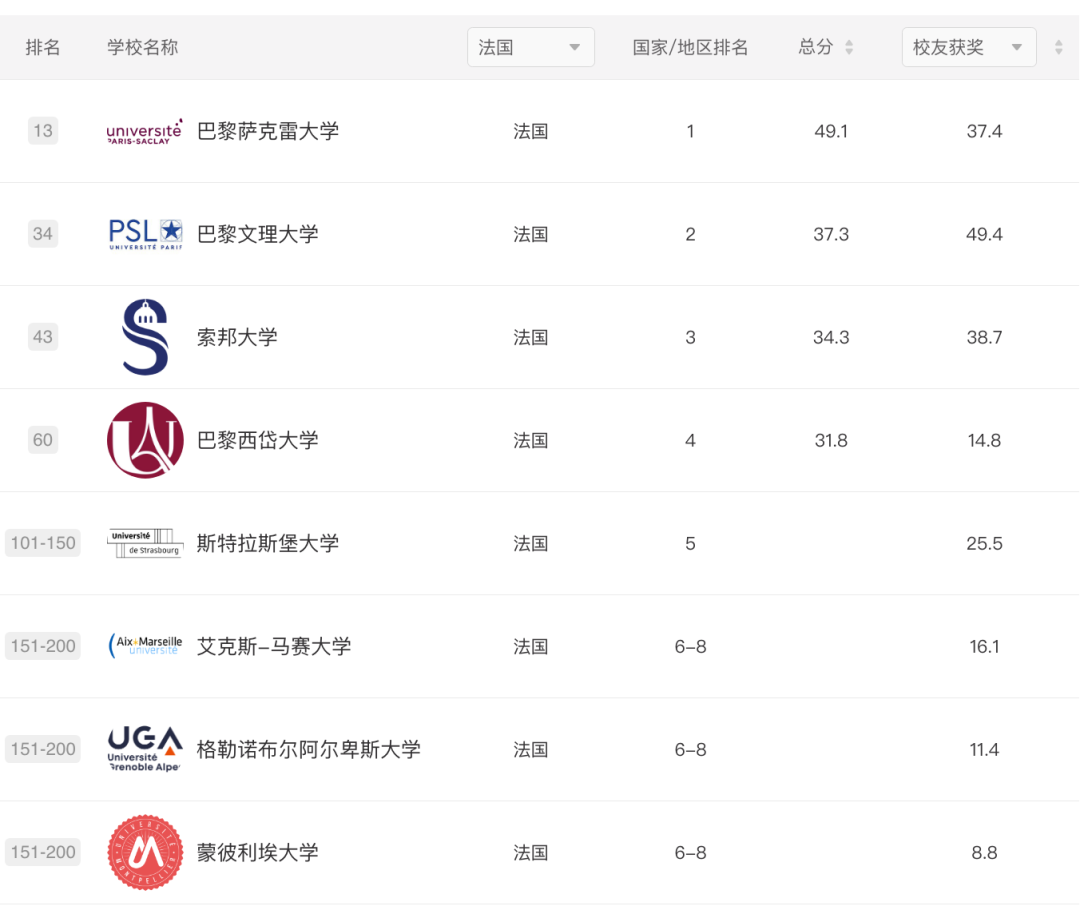Sort by the 校友获奖 column arrows
The image size is (1080, 906).
[1058, 47]
